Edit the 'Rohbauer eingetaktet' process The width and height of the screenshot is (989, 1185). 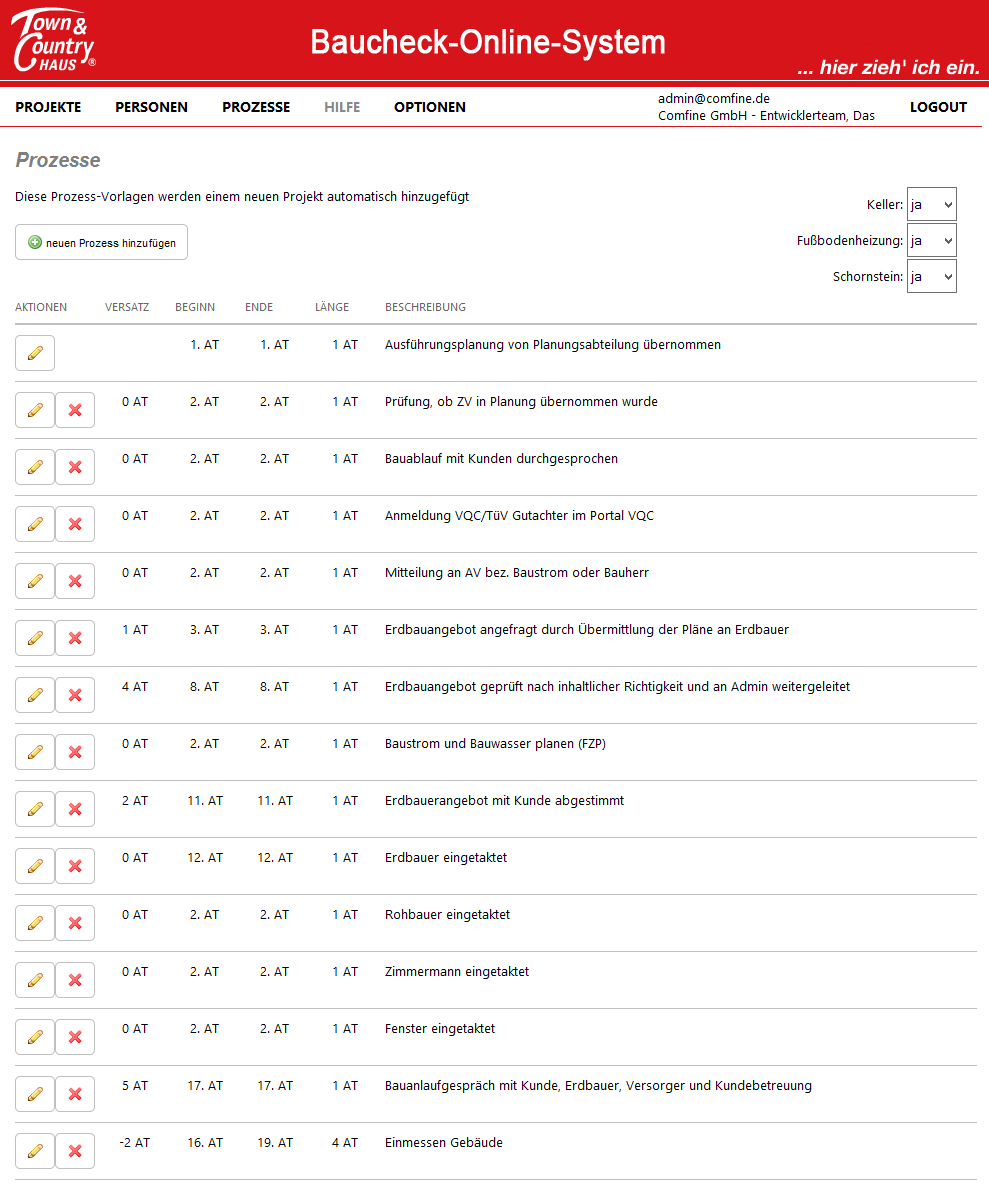point(35,923)
